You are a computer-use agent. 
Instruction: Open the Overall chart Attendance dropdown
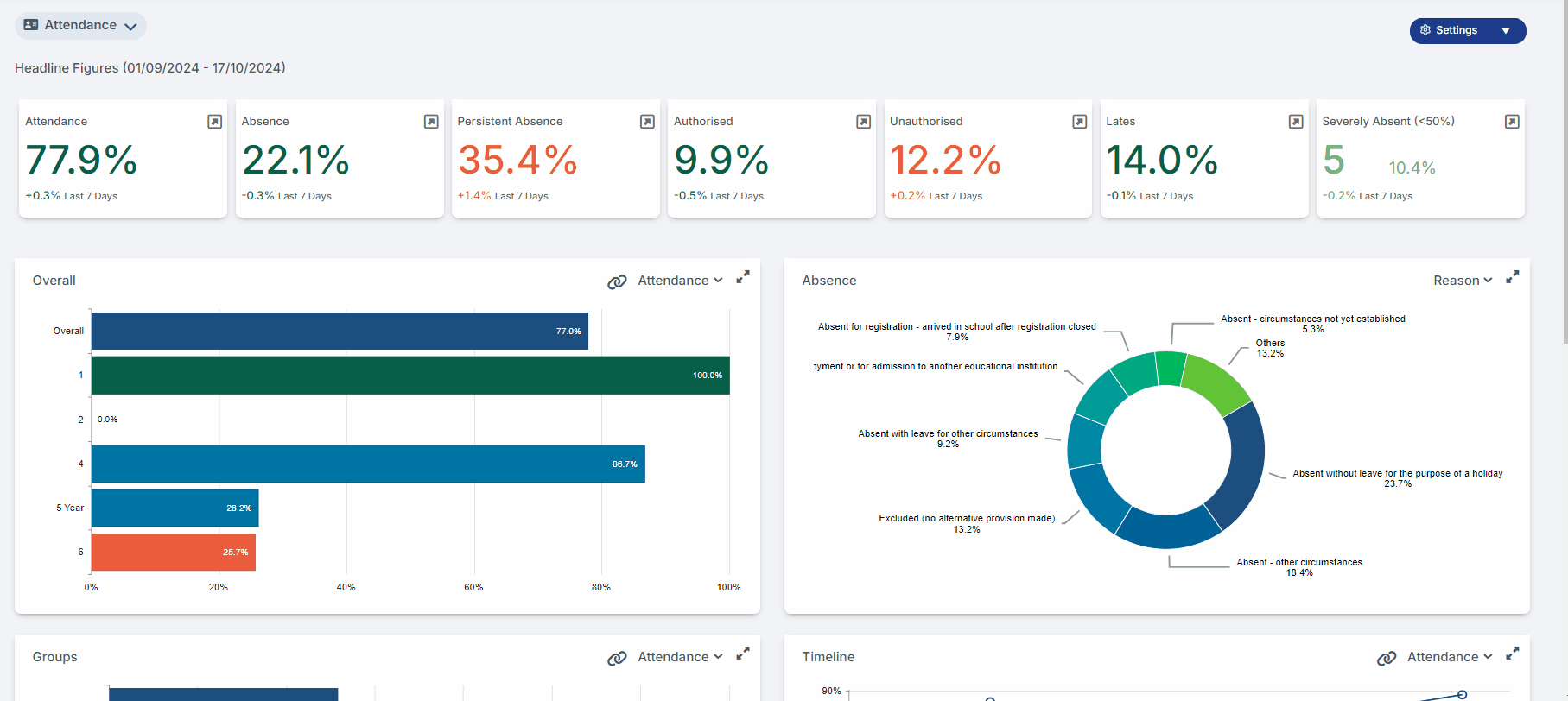(x=680, y=281)
